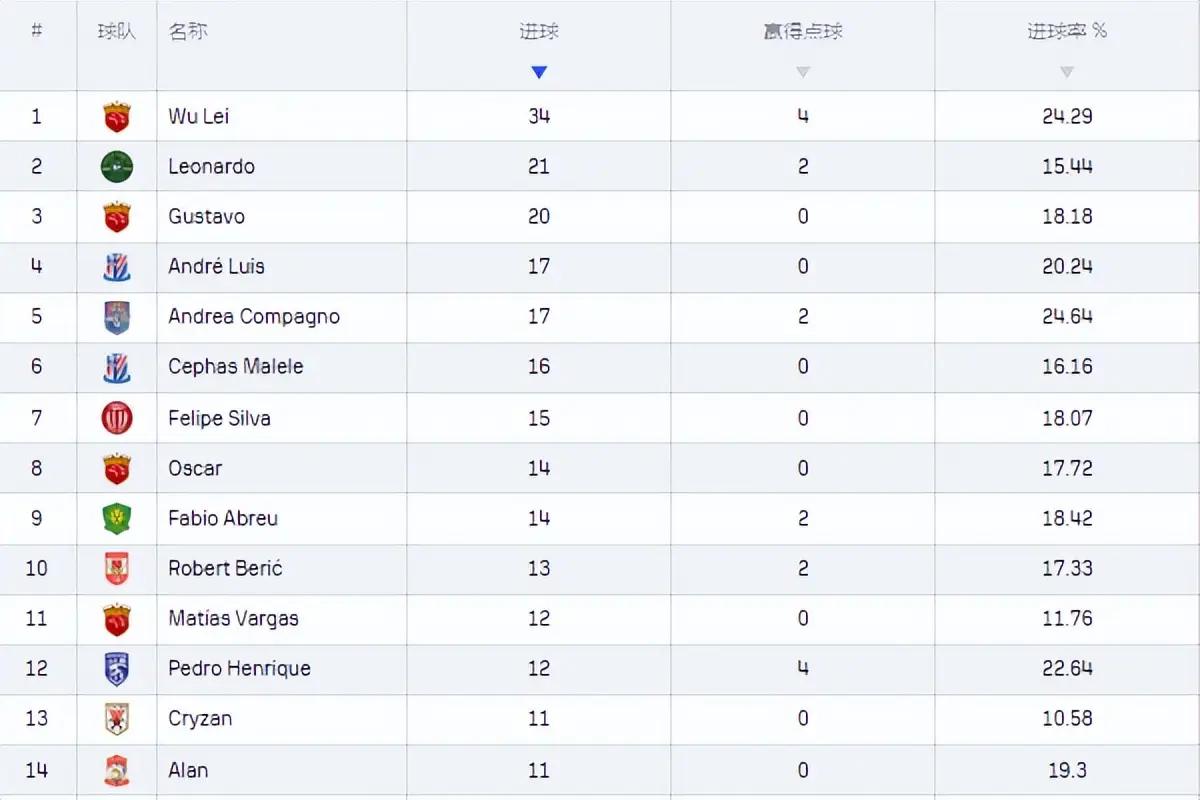The image size is (1200, 800).
Task: Sort by 赢得点球 using its arrow
Action: point(803,72)
